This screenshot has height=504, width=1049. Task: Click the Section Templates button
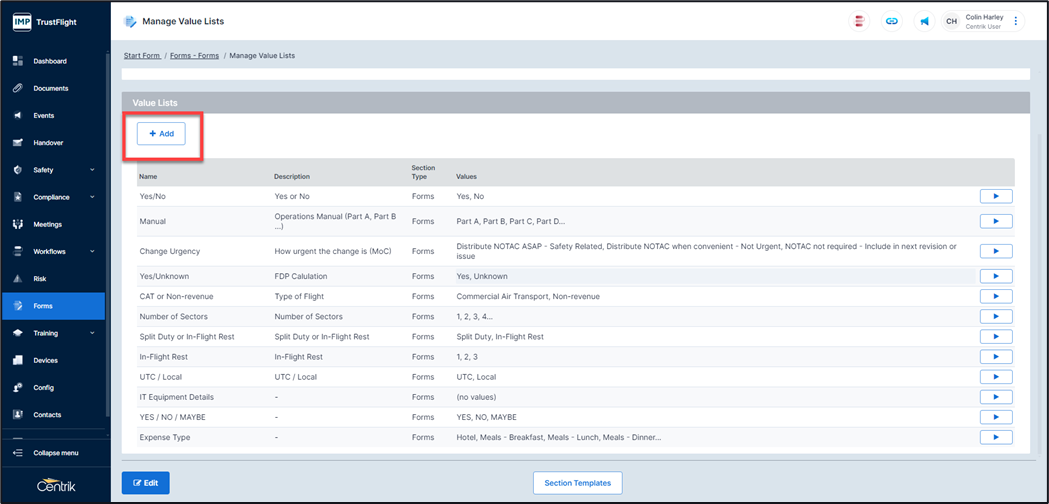(x=578, y=483)
